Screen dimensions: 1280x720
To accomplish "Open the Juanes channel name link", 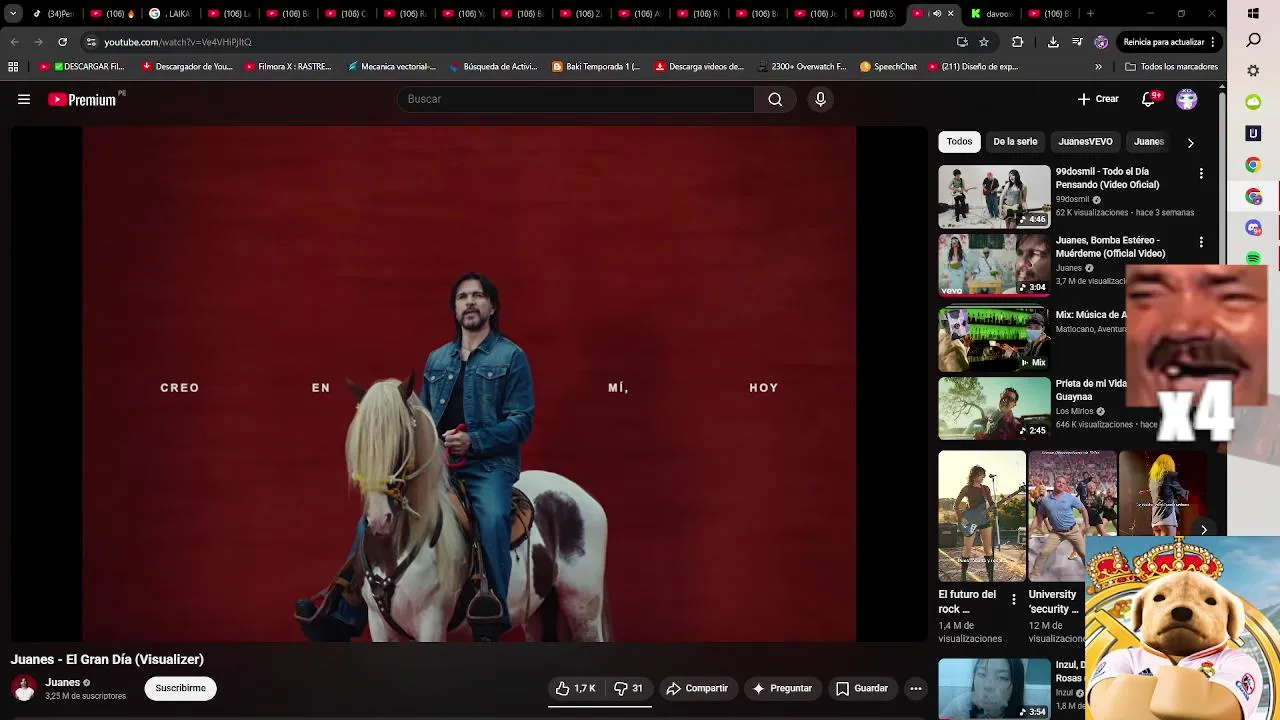I will [62, 682].
